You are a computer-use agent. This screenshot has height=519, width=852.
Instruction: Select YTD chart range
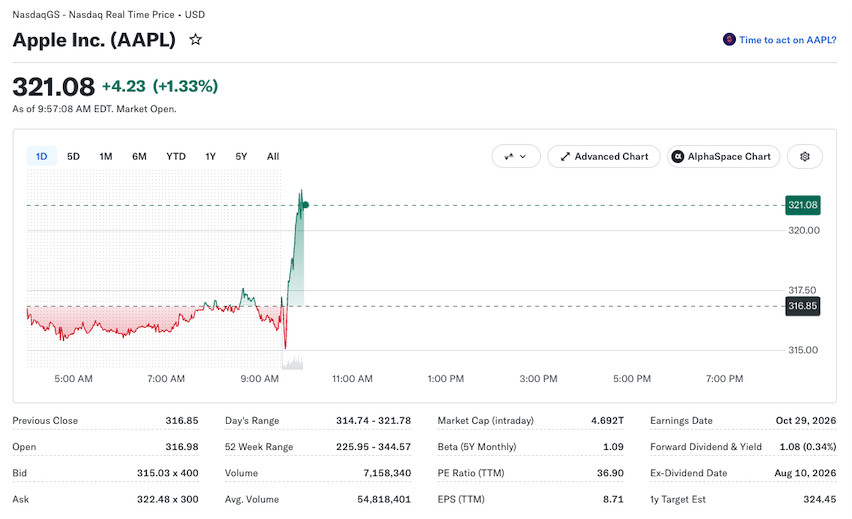pos(176,157)
